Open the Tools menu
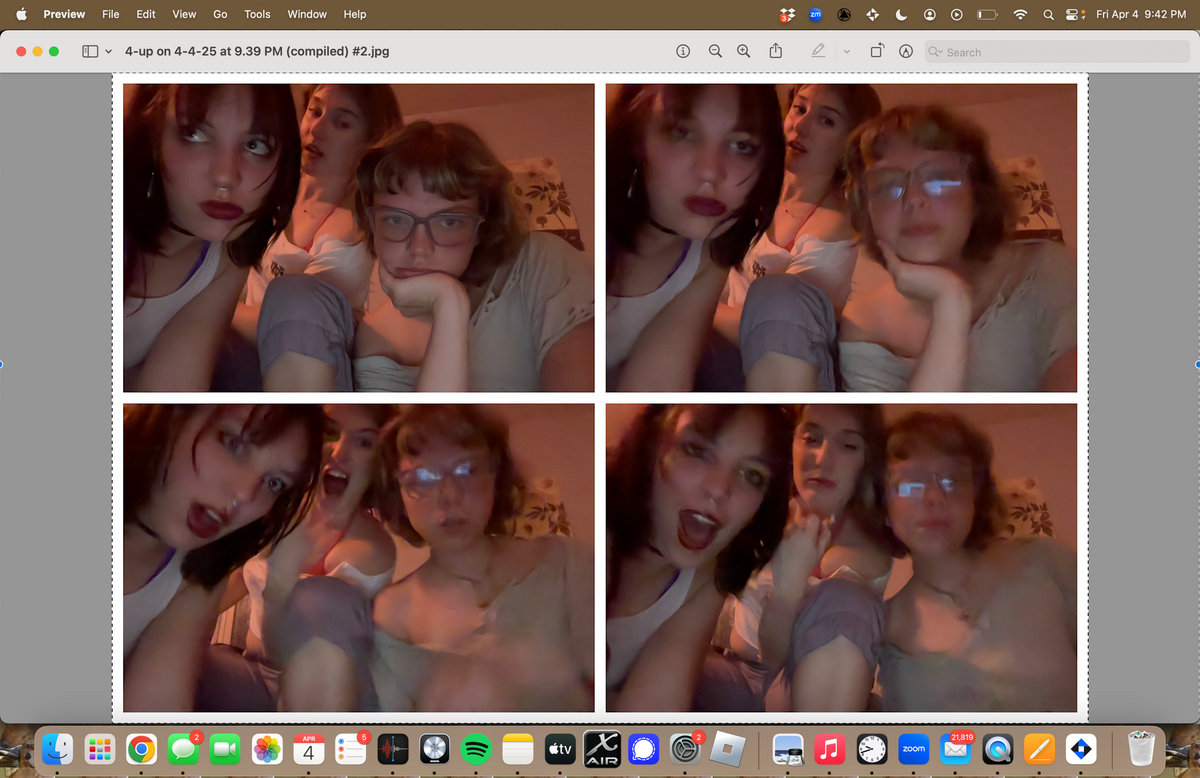The width and height of the screenshot is (1200, 778). click(x=257, y=14)
